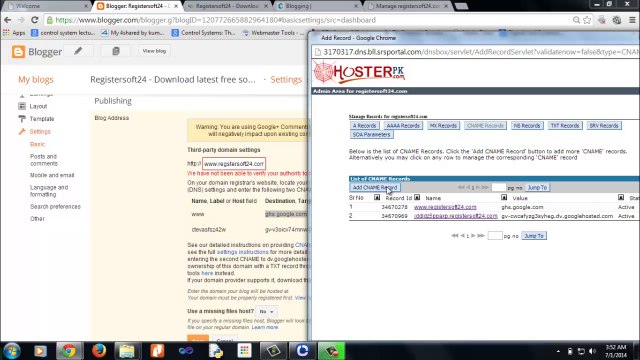Click the third-party domain input field
The width and height of the screenshot is (640, 360).
[234, 164]
